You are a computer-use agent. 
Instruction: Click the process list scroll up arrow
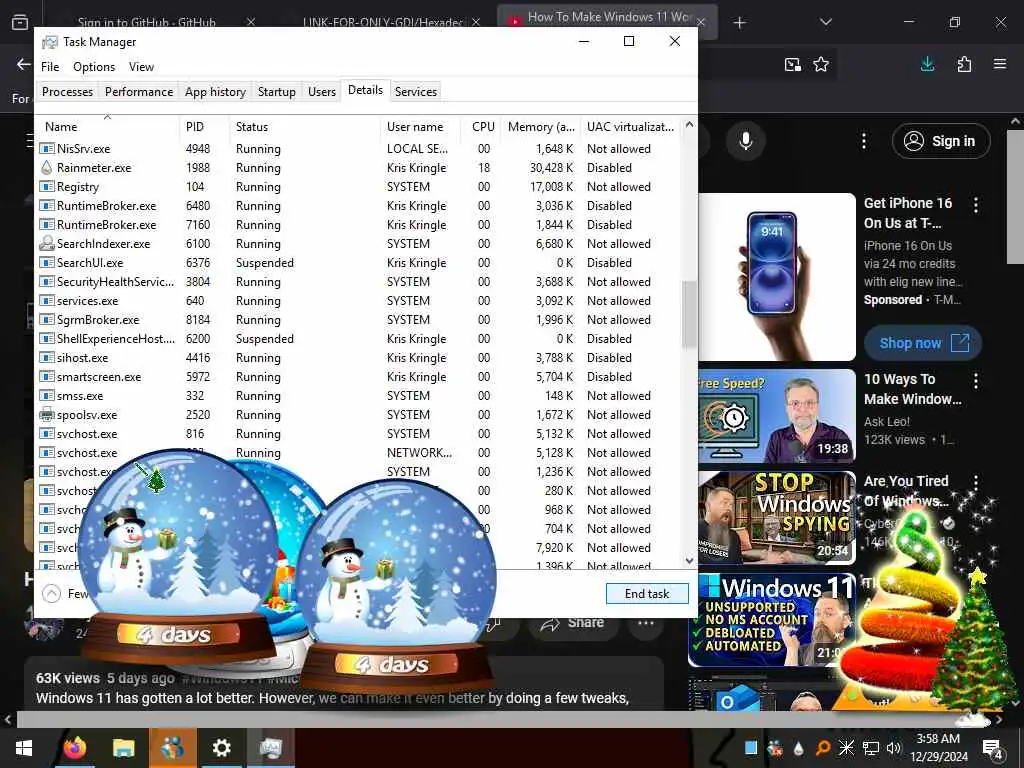[689, 125]
